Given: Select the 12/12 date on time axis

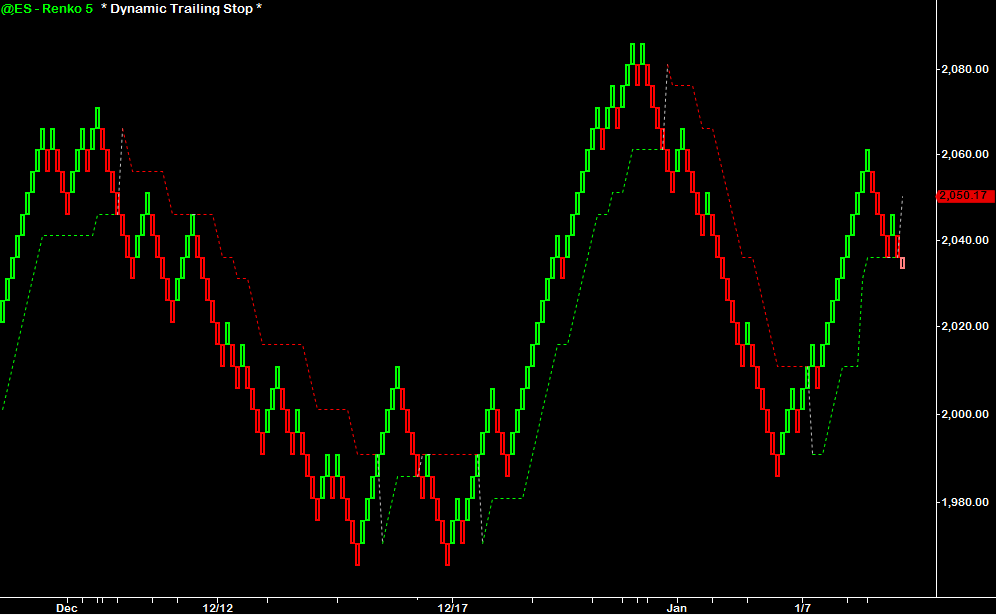Looking at the screenshot, I should click(218, 607).
